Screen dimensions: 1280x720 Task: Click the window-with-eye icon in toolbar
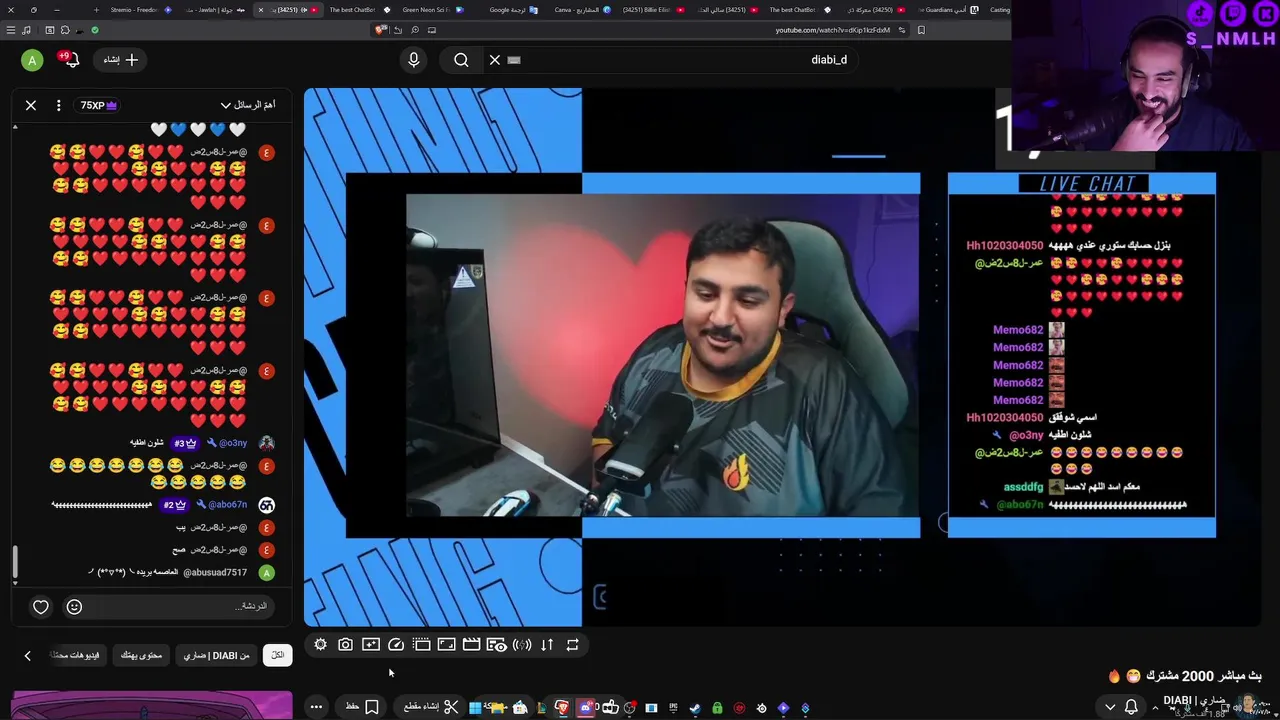pos(497,645)
